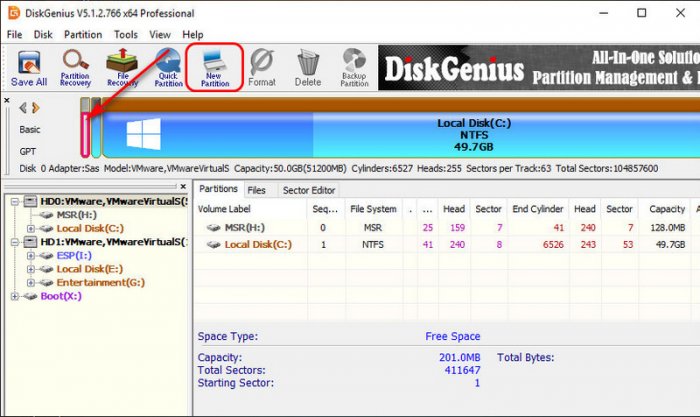Viewport: 700px width, 417px height.
Task: Close the disk map panel
Action: coord(7,100)
